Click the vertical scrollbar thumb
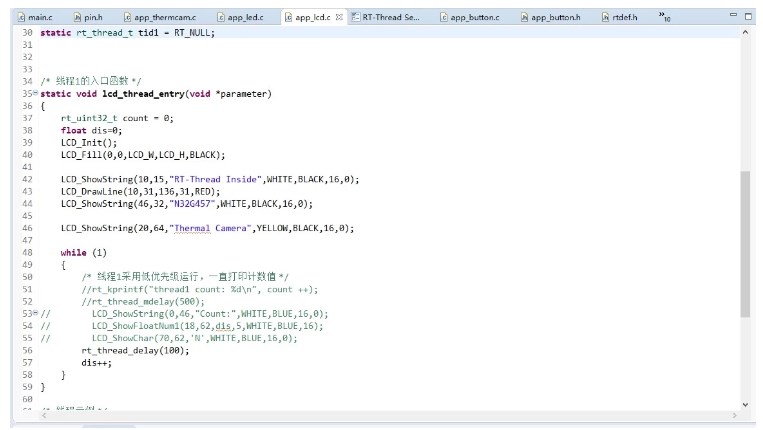This screenshot has height=430, width=763. coord(745,244)
